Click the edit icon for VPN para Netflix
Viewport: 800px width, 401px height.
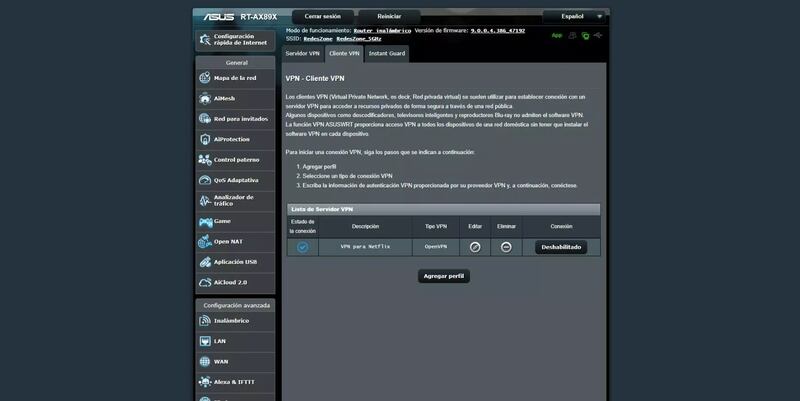click(x=476, y=247)
